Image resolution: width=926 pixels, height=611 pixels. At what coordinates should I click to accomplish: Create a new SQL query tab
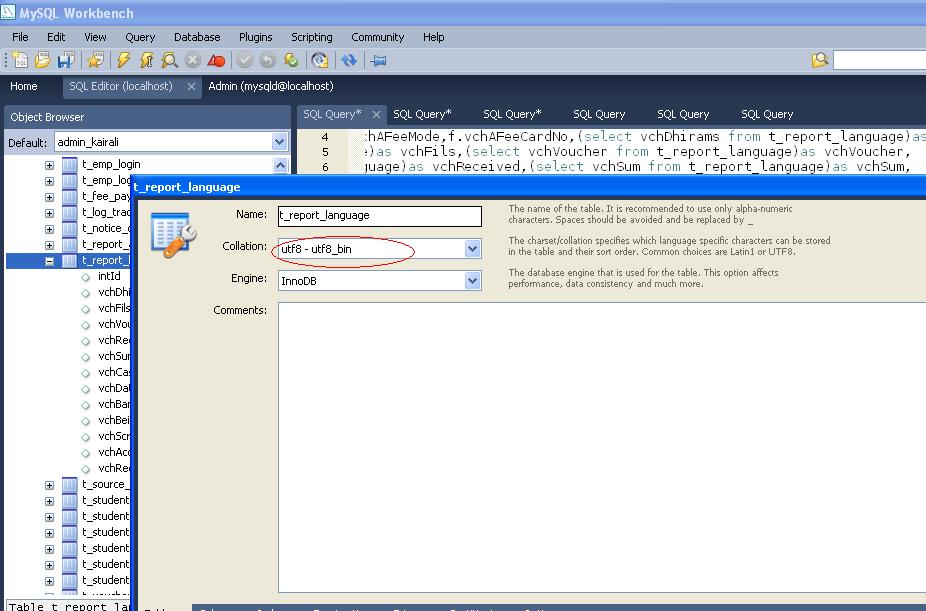[x=19, y=60]
